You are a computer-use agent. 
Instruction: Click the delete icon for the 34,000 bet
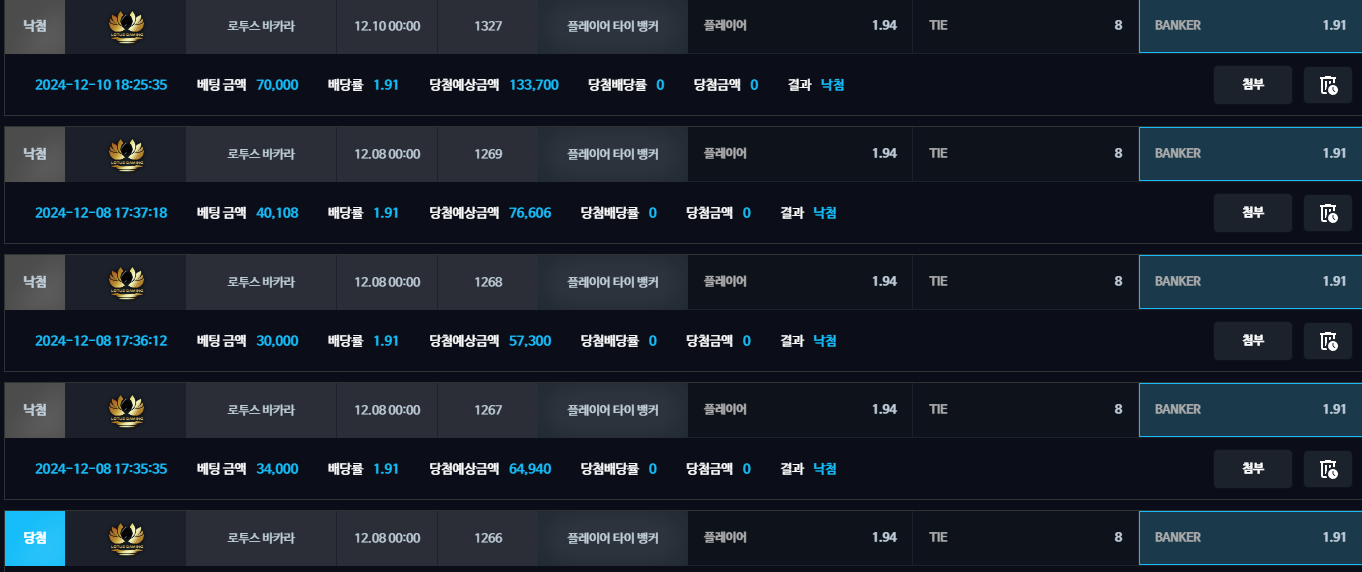pyautogui.click(x=1327, y=469)
